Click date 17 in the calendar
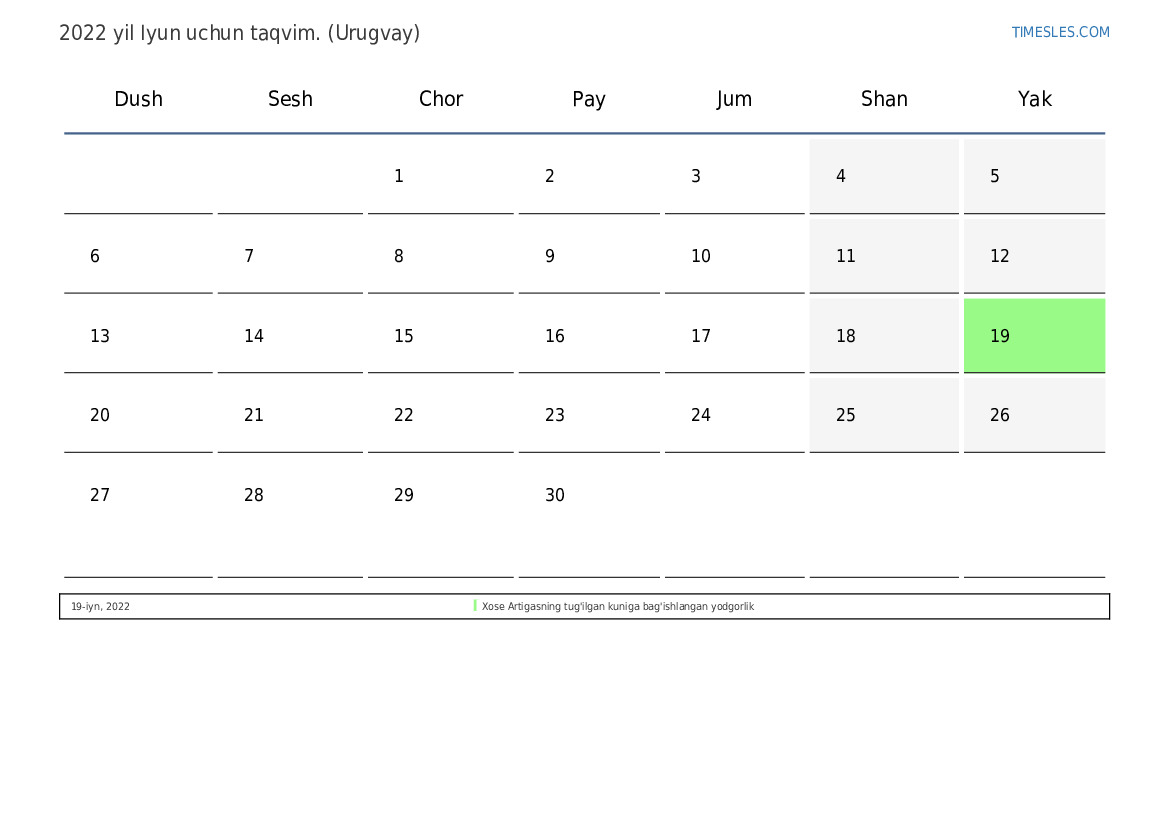Viewport: 1169px width, 827px height. (x=701, y=336)
